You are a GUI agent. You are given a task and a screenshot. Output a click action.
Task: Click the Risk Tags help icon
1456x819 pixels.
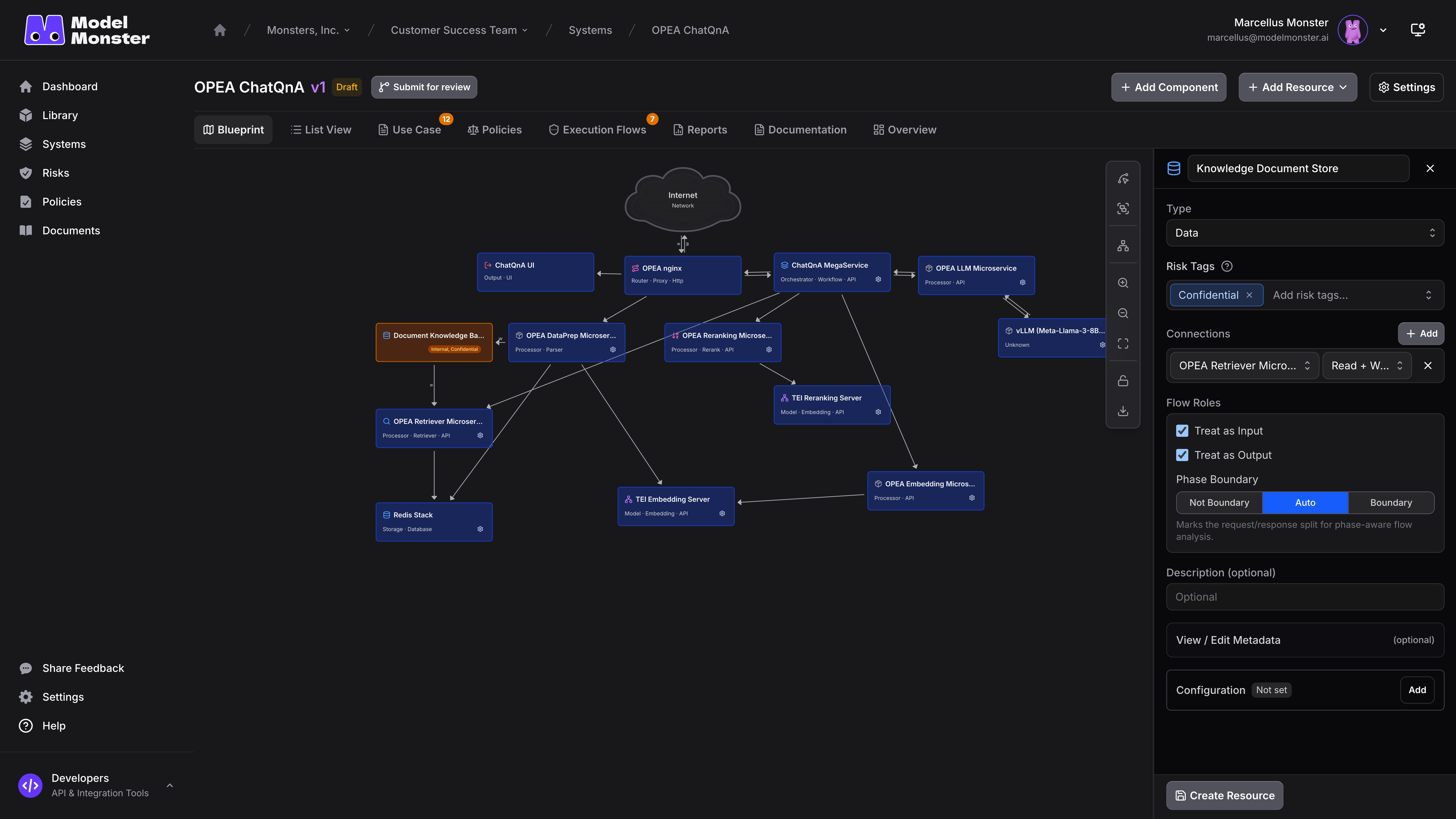pyautogui.click(x=1226, y=266)
